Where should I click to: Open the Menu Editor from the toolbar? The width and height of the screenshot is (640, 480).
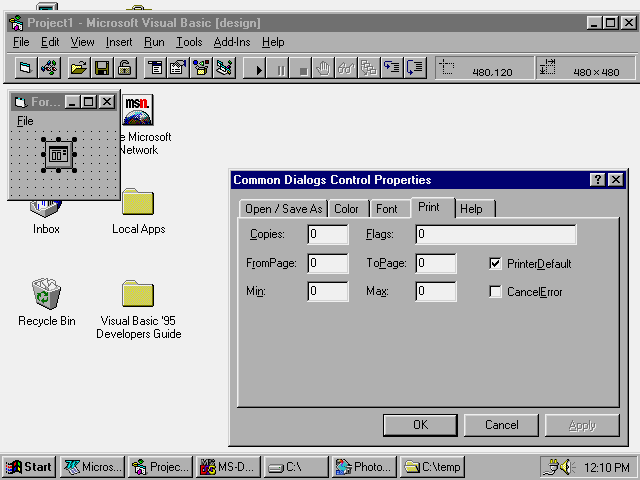(x=155, y=68)
